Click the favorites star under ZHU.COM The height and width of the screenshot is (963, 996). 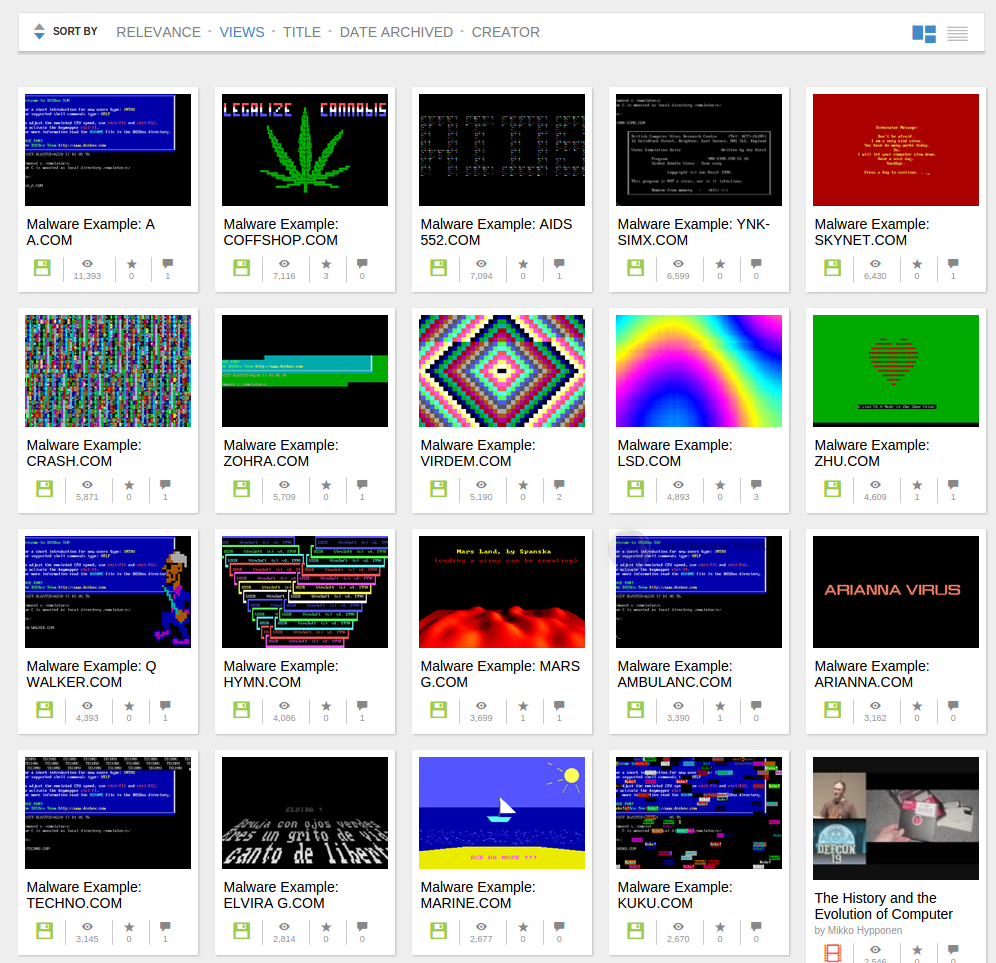coord(916,485)
